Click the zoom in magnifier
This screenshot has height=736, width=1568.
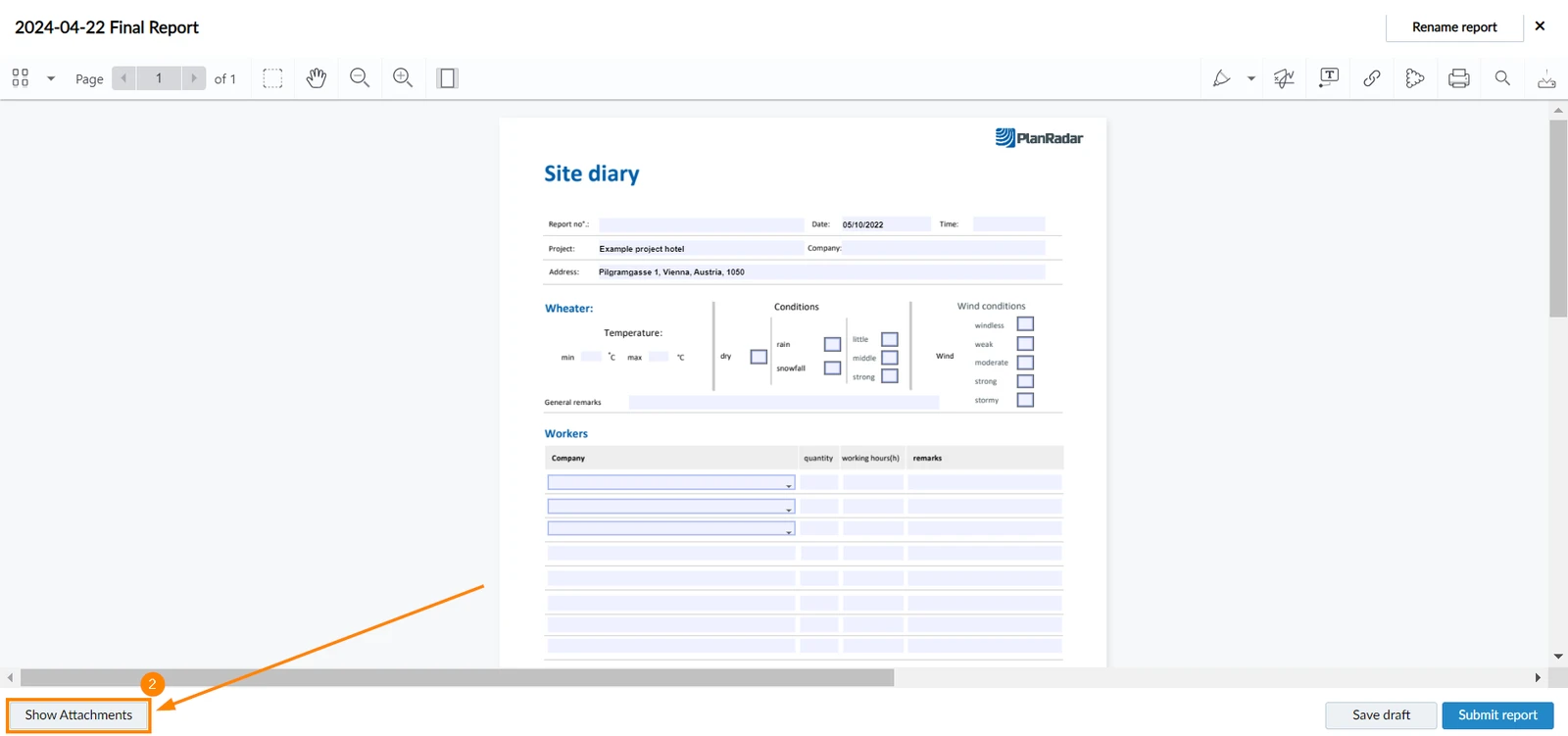point(403,78)
